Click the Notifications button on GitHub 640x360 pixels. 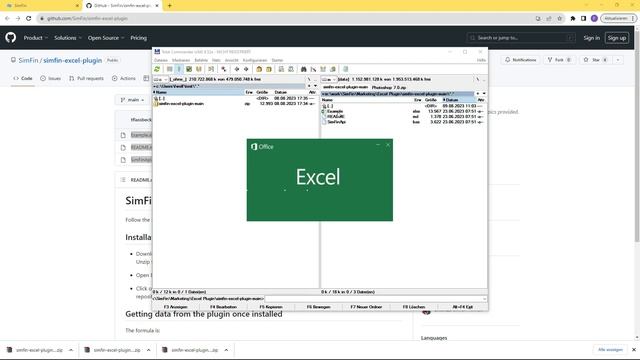tap(520, 60)
